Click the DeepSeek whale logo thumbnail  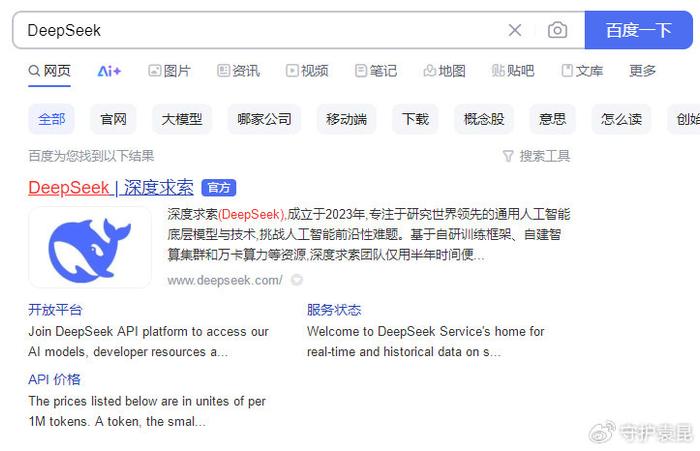tap(90, 248)
